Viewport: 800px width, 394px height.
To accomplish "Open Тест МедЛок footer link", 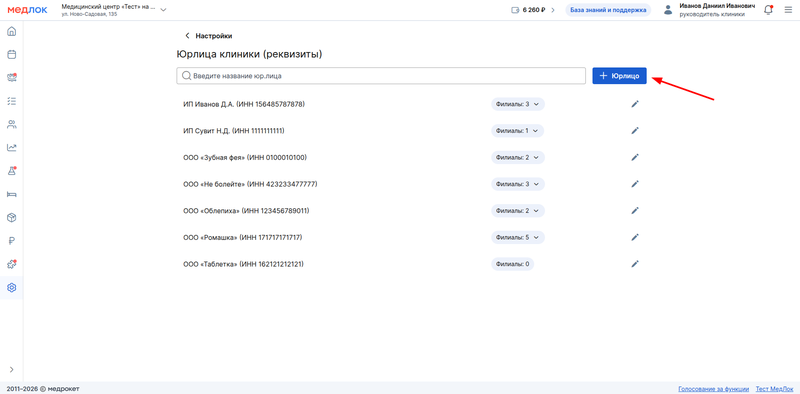I will point(774,388).
